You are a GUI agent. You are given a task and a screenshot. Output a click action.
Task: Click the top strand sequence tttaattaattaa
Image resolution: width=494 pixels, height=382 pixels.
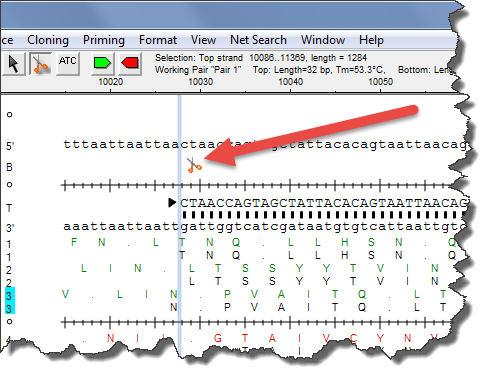(122, 145)
